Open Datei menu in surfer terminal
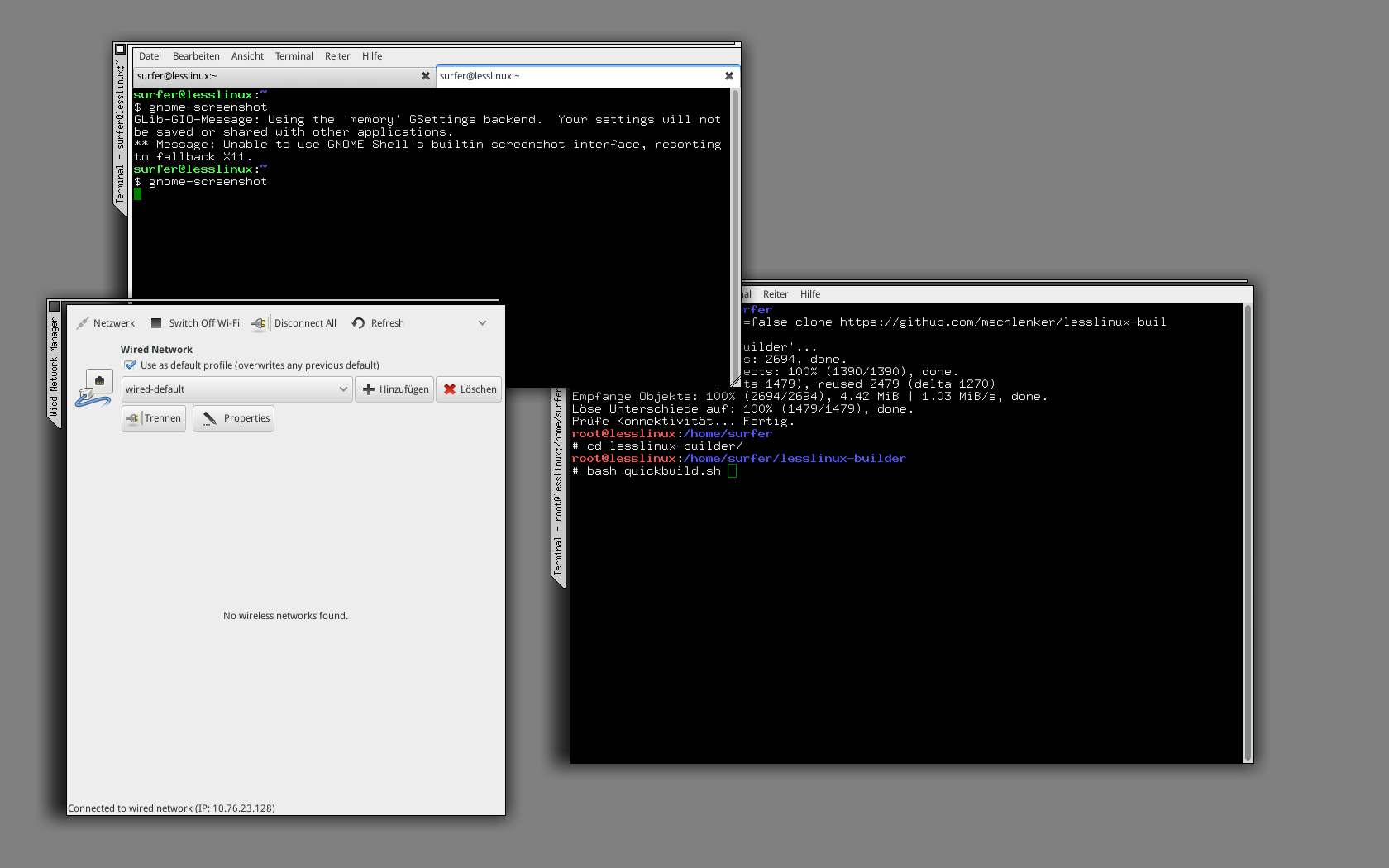Image resolution: width=1389 pixels, height=868 pixels. pyautogui.click(x=150, y=56)
